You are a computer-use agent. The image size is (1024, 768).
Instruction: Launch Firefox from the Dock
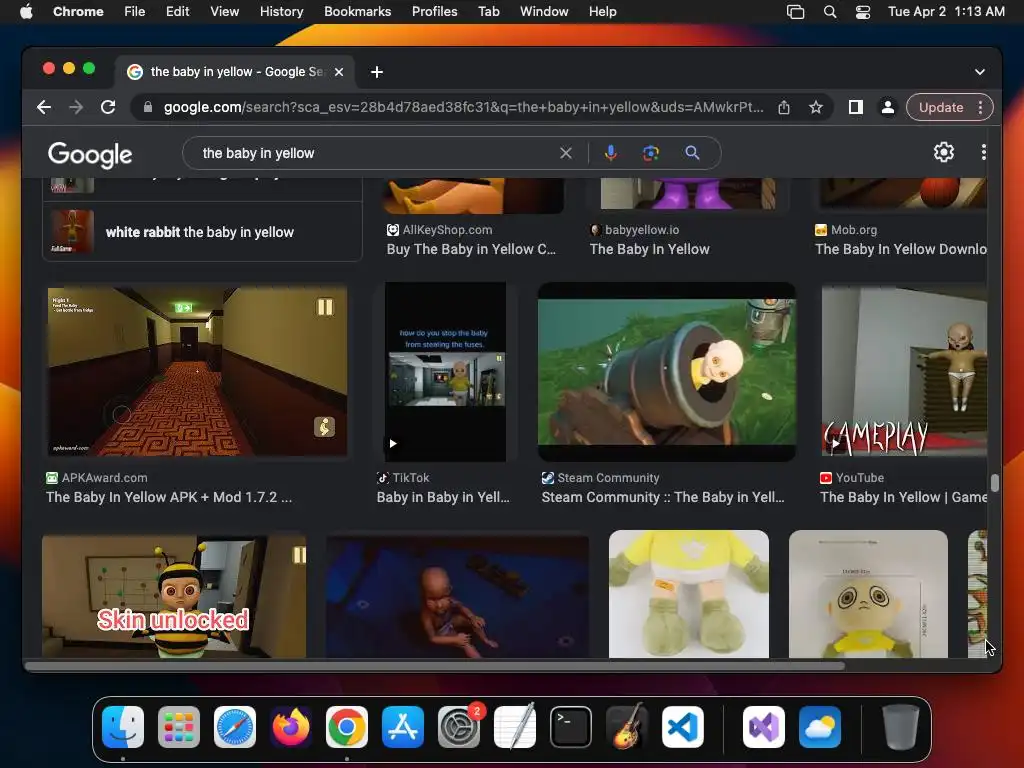coord(291,727)
